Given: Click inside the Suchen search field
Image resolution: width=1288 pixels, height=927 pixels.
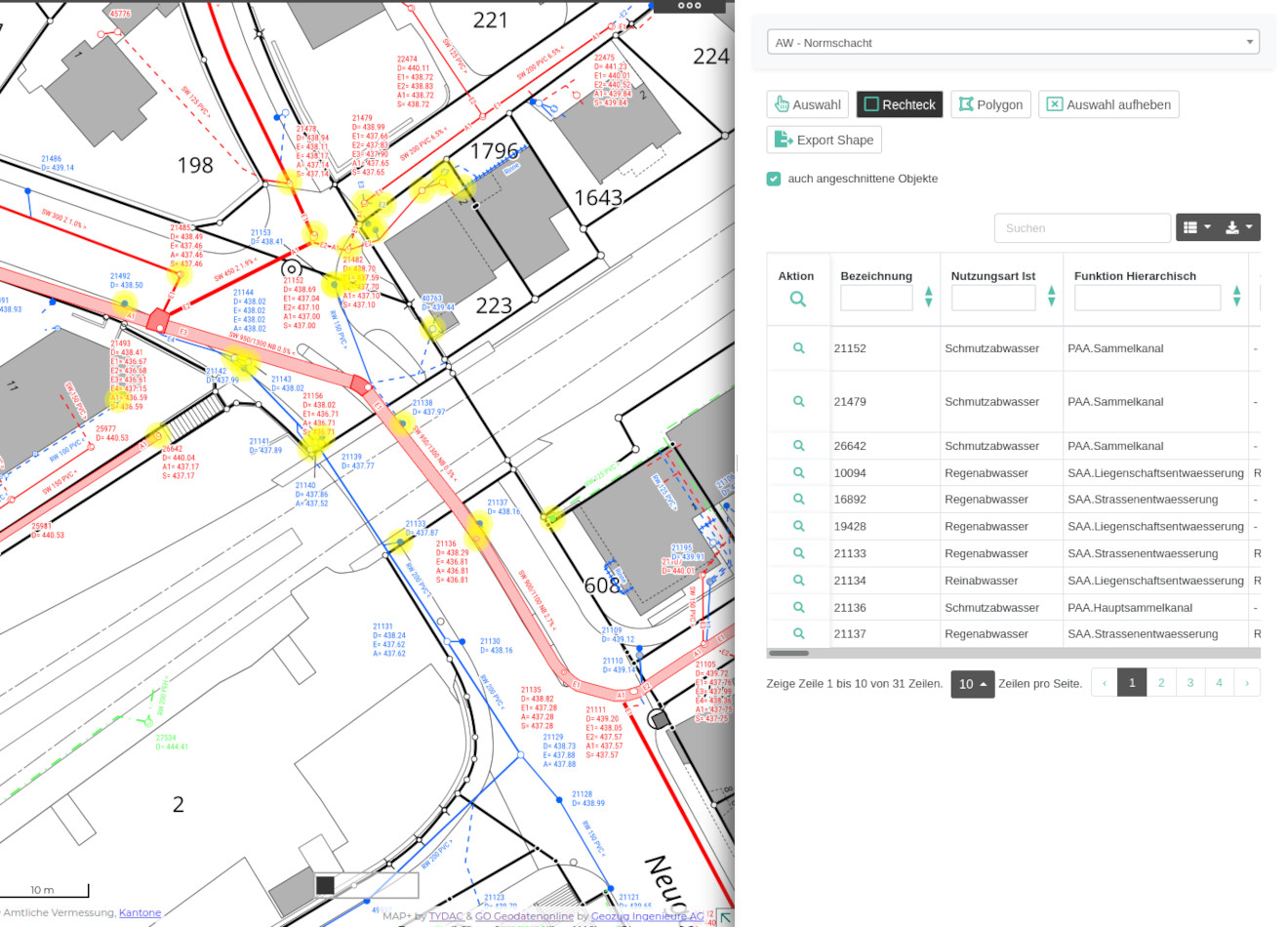Looking at the screenshot, I should coord(1082,227).
